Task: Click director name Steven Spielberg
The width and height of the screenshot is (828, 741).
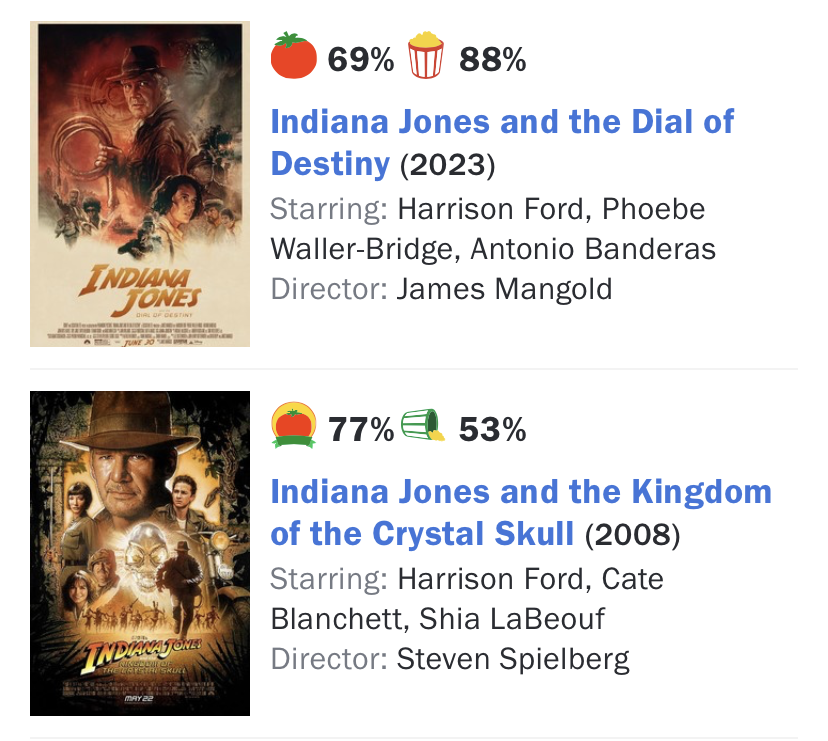Action: pos(513,659)
